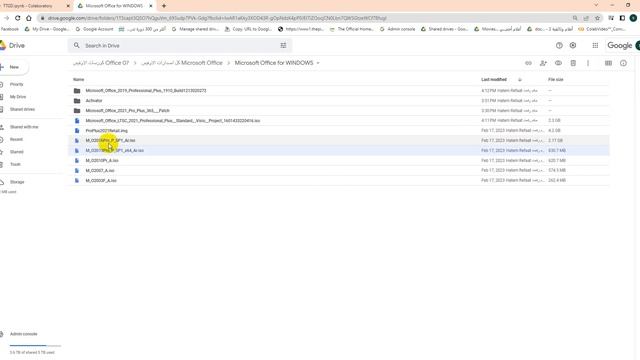Open Admin console link in sidebar

click(x=23, y=334)
